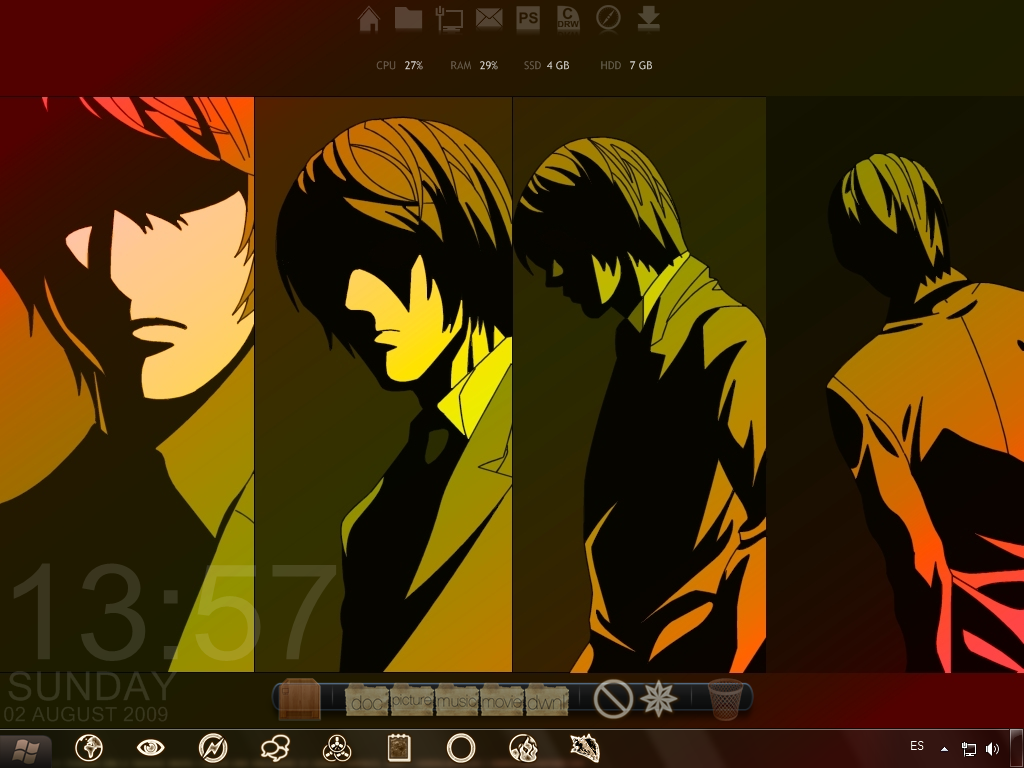
Task: Open the network computer icon in top launcher
Action: [x=449, y=19]
